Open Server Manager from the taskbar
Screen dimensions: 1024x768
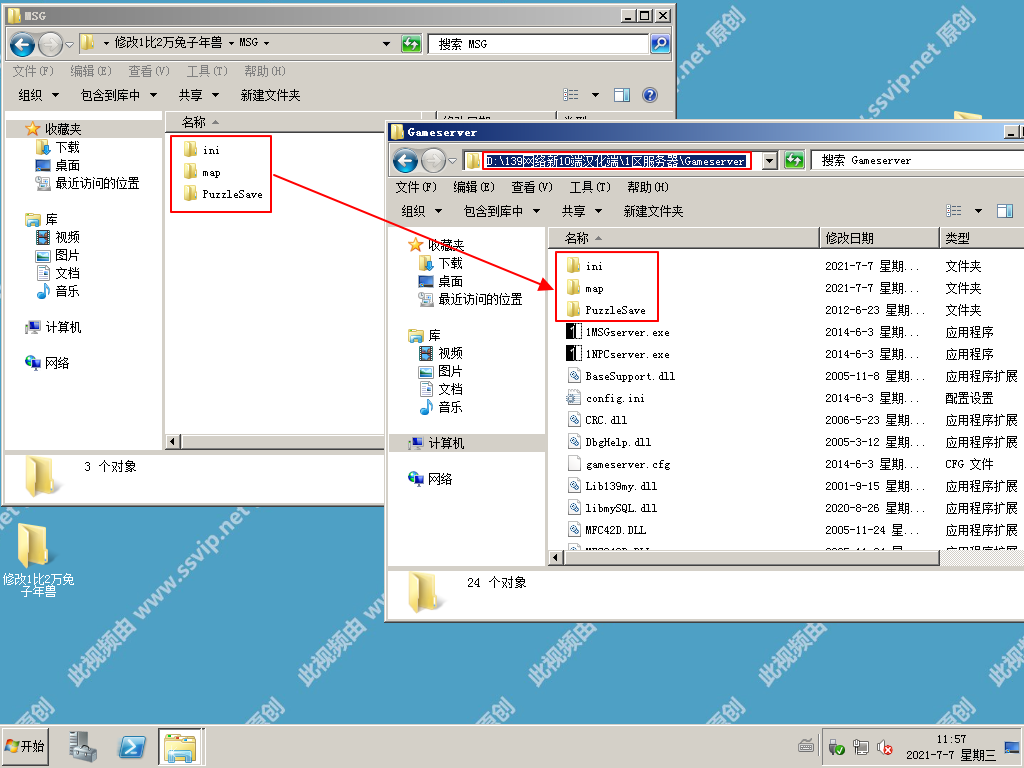[83, 746]
